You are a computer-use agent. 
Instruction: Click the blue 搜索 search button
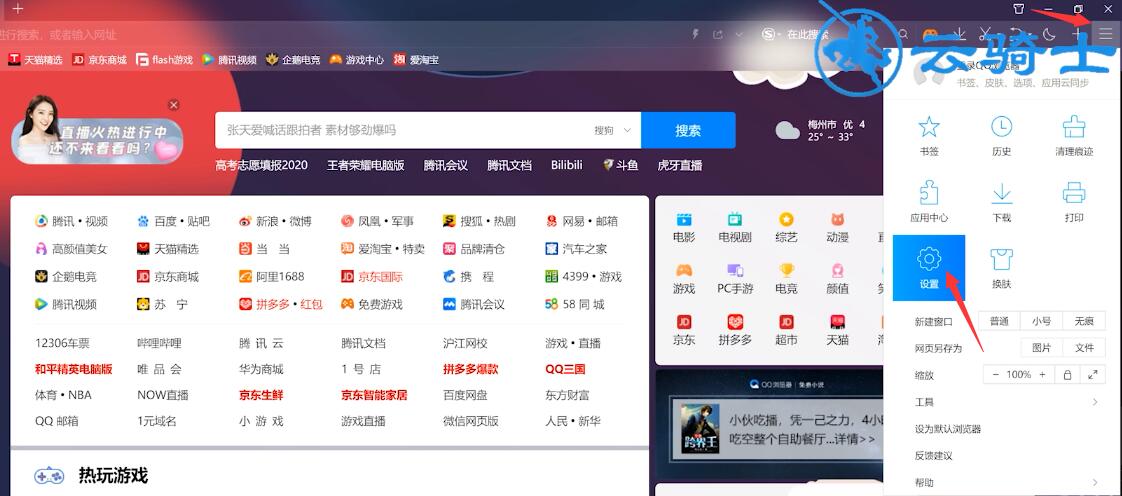pyautogui.click(x=688, y=130)
